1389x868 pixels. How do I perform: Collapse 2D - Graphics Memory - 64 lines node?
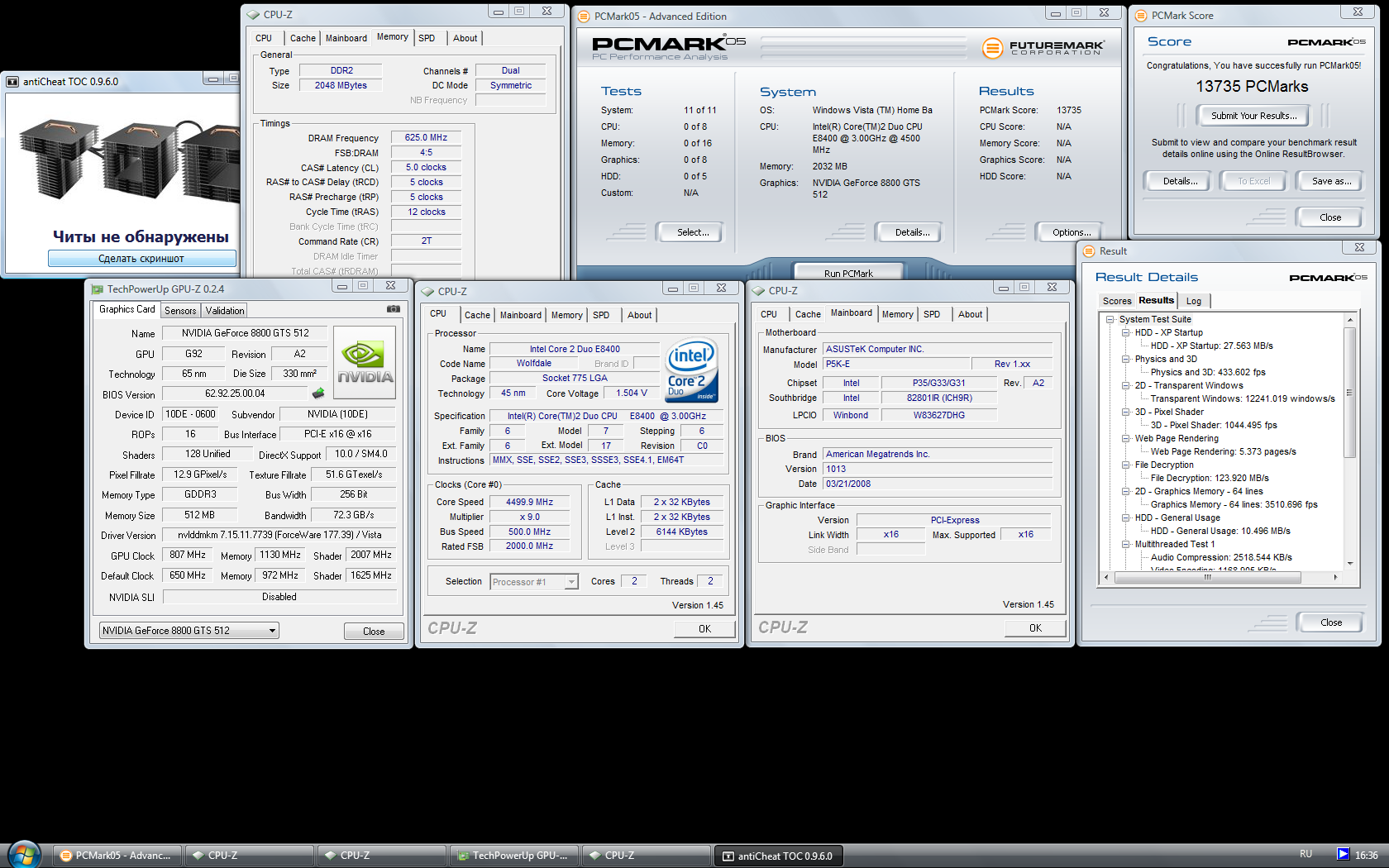coord(1125,492)
